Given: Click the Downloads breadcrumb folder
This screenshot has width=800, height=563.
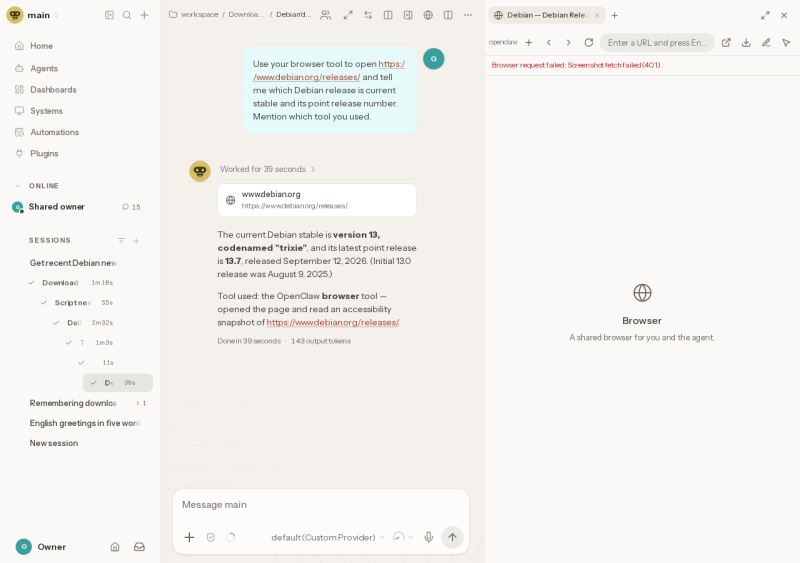Looking at the screenshot, I should 245,15.
